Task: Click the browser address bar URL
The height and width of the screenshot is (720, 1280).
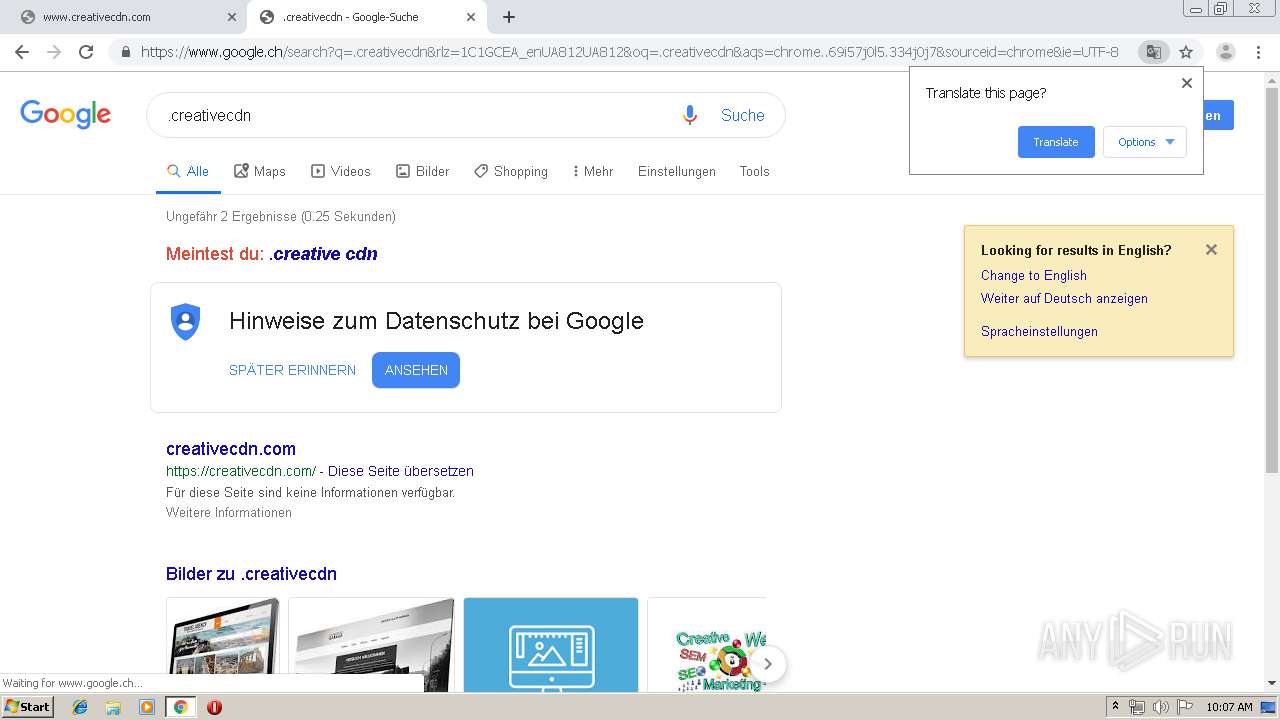Action: pos(629,52)
